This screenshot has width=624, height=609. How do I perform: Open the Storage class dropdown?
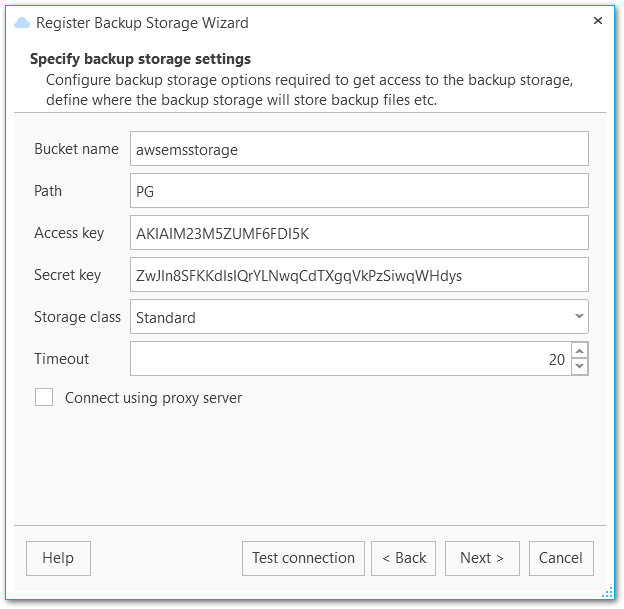(x=359, y=317)
